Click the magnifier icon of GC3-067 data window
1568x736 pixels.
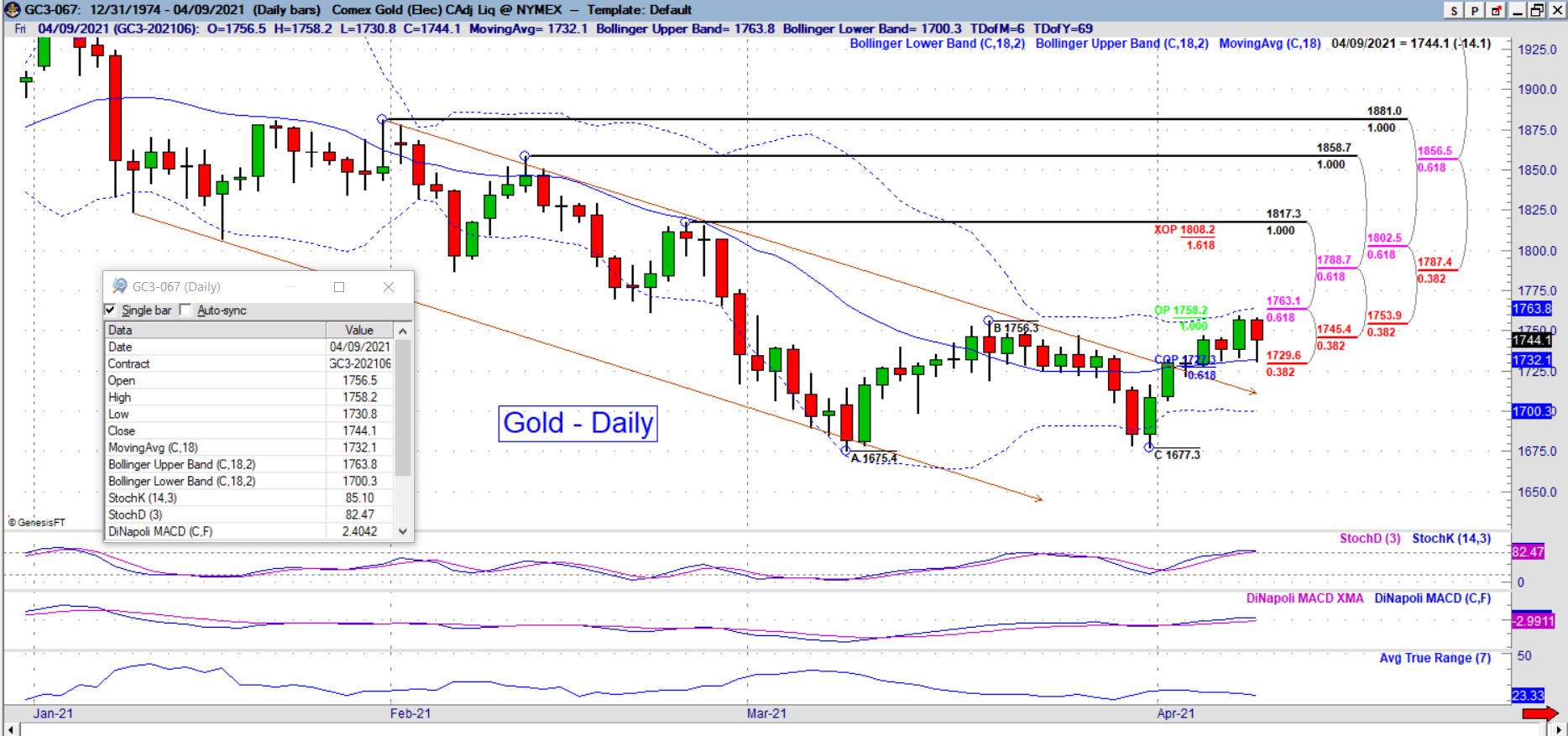pyautogui.click(x=119, y=286)
